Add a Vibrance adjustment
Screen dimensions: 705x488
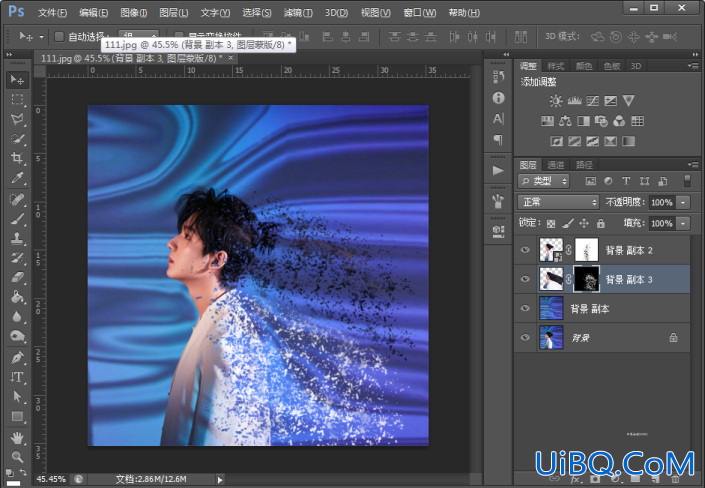click(628, 101)
